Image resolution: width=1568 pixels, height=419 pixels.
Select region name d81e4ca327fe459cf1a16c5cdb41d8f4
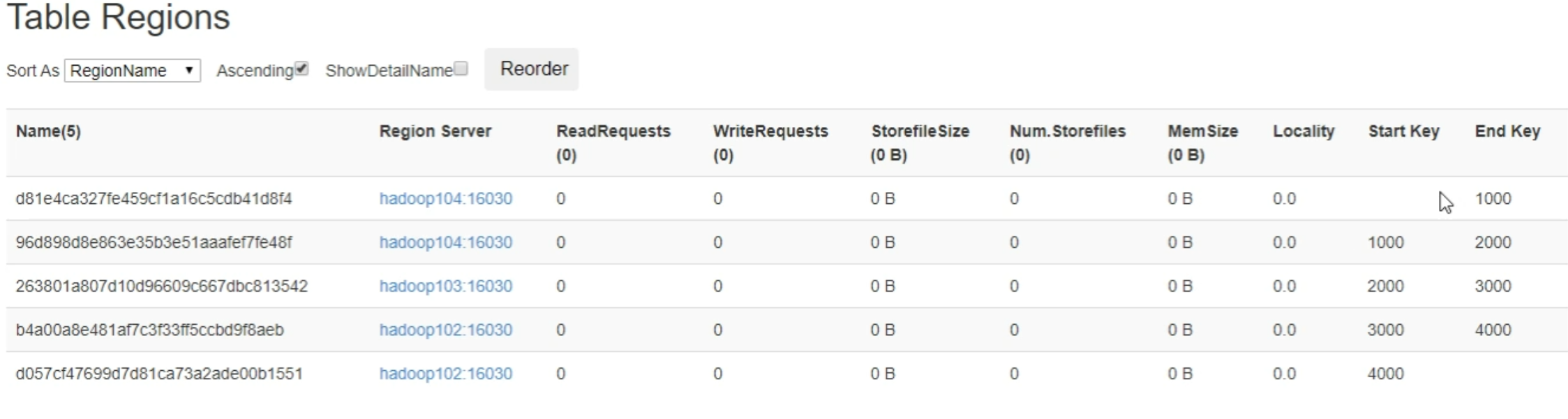154,199
